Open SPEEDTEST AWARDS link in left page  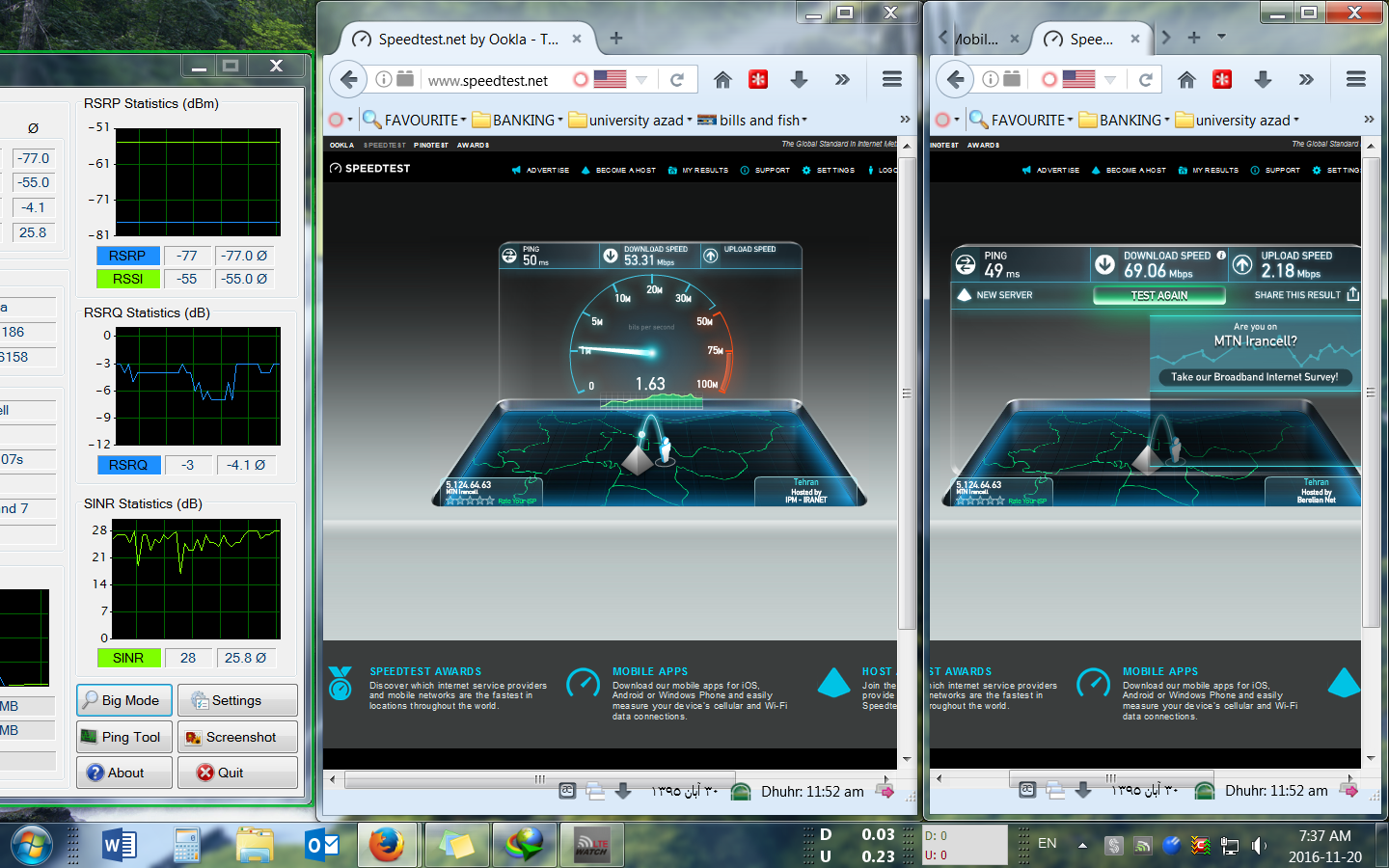click(x=425, y=671)
